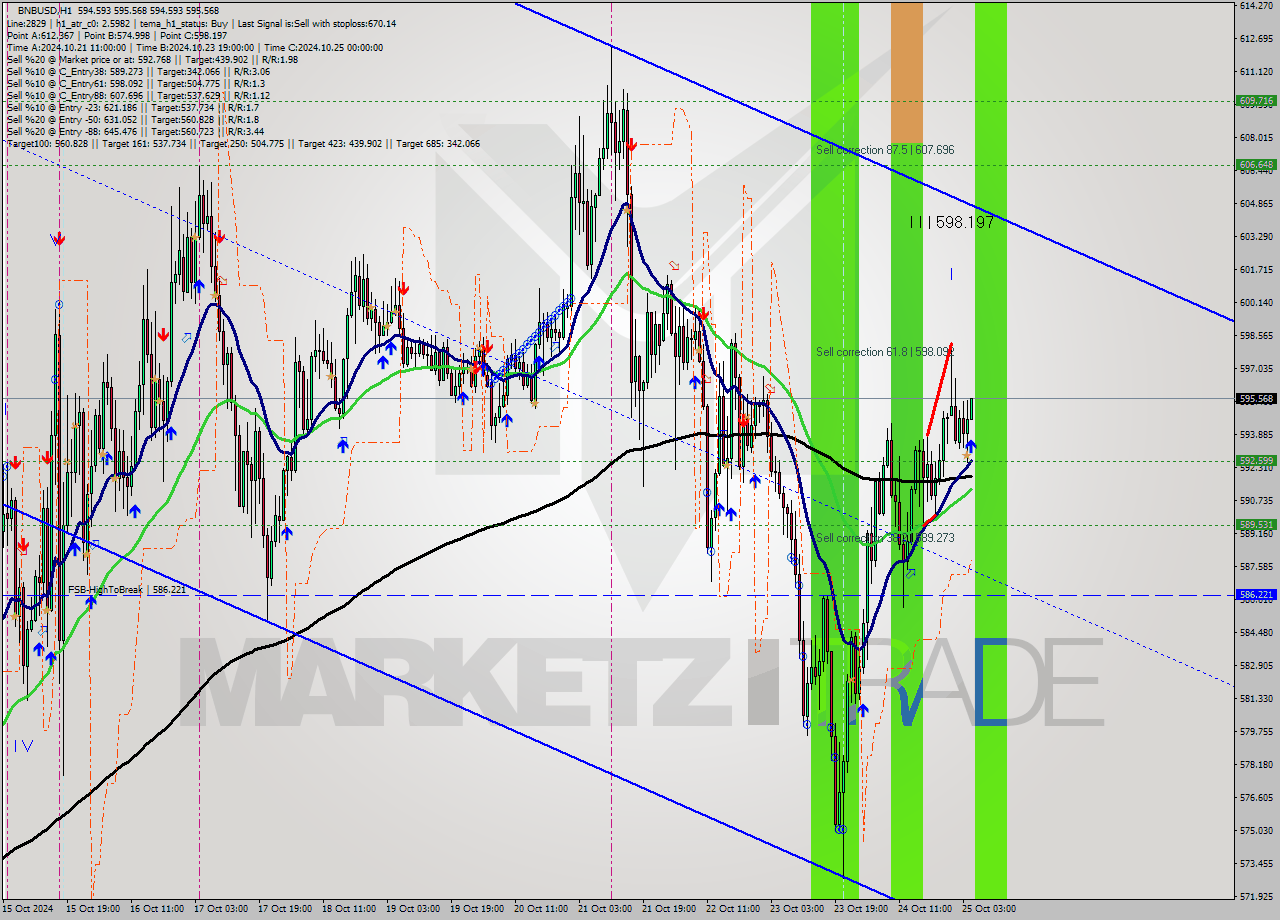This screenshot has height=920, width=1280.
Task: Click the blue 586.221 price tag
Action: (x=1256, y=594)
